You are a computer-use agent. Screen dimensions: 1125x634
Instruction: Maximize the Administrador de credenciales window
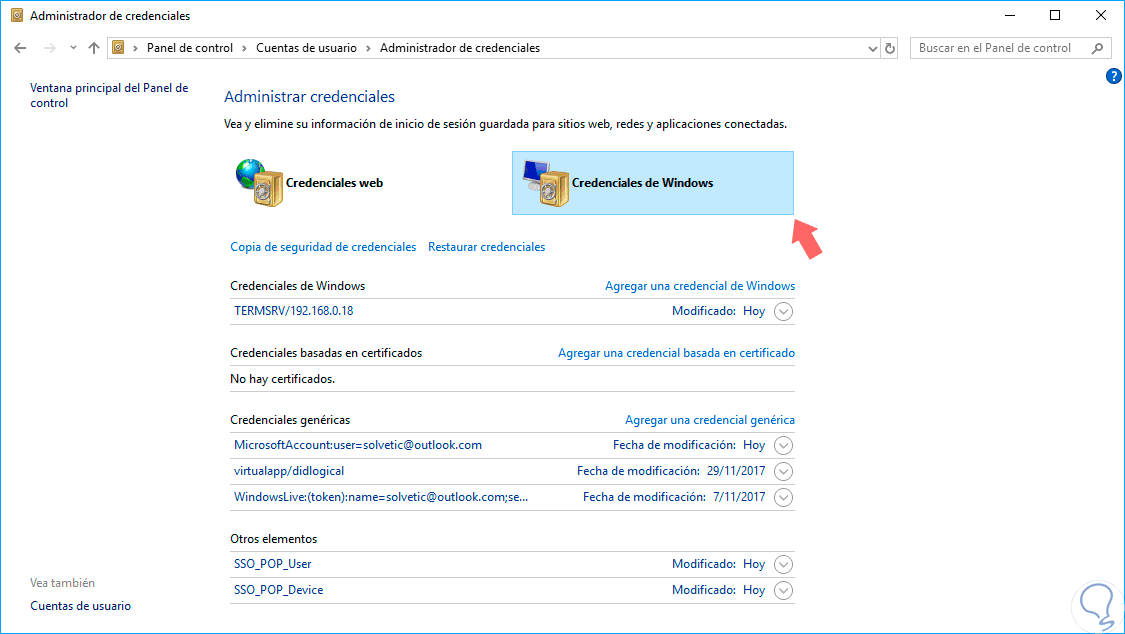[1055, 15]
